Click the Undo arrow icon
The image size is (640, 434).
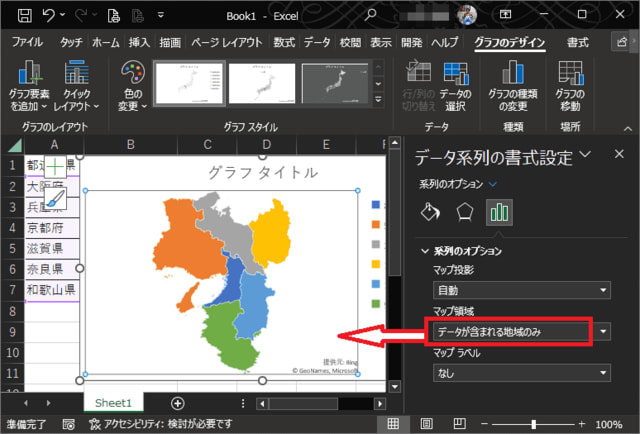[x=49, y=17]
